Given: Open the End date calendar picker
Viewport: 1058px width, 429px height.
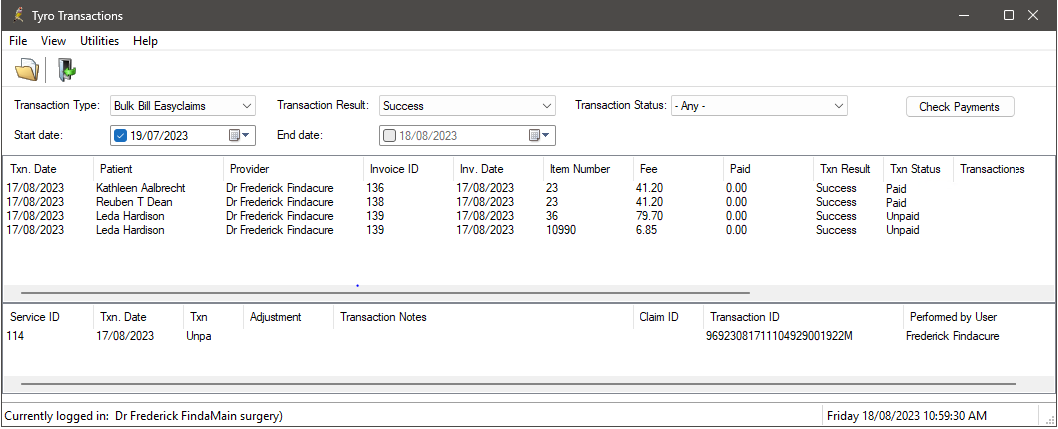Looking at the screenshot, I should coord(540,135).
